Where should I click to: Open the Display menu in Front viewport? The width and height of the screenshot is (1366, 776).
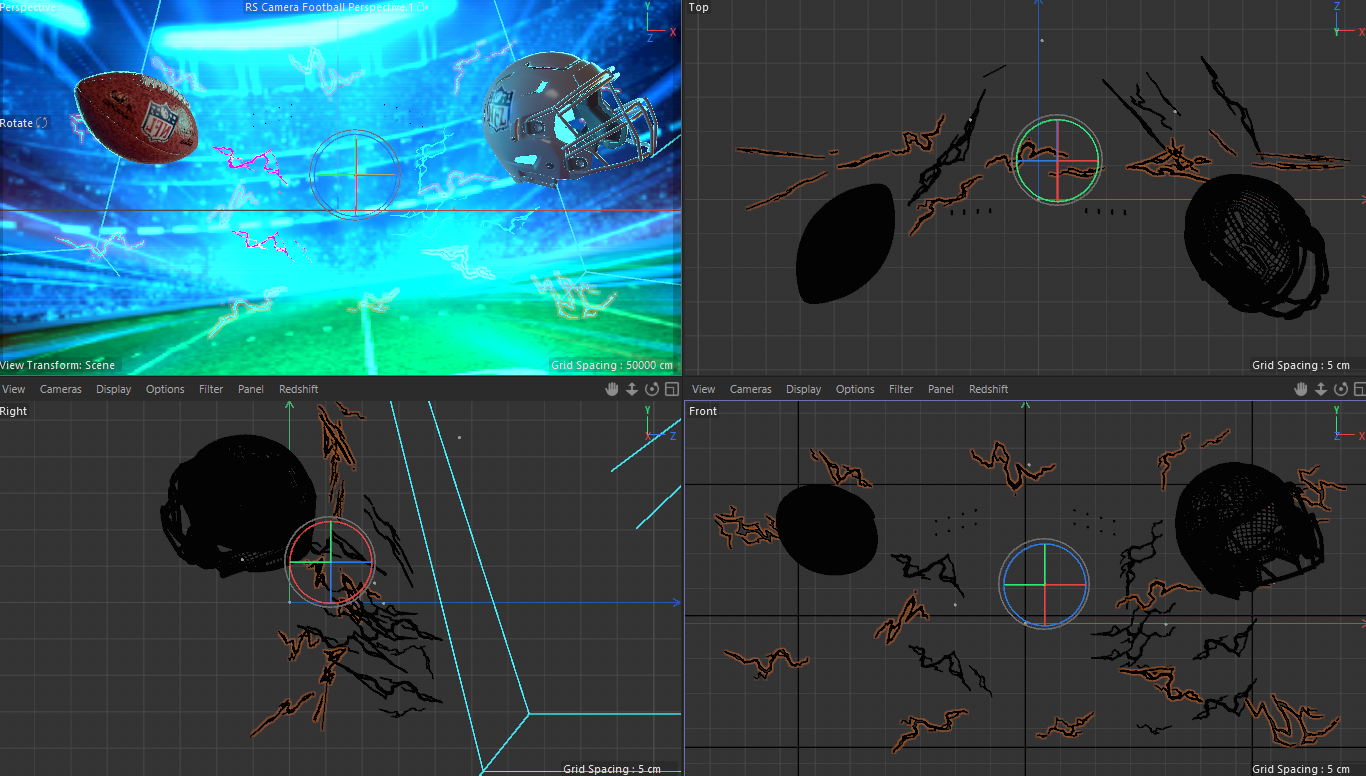click(803, 389)
